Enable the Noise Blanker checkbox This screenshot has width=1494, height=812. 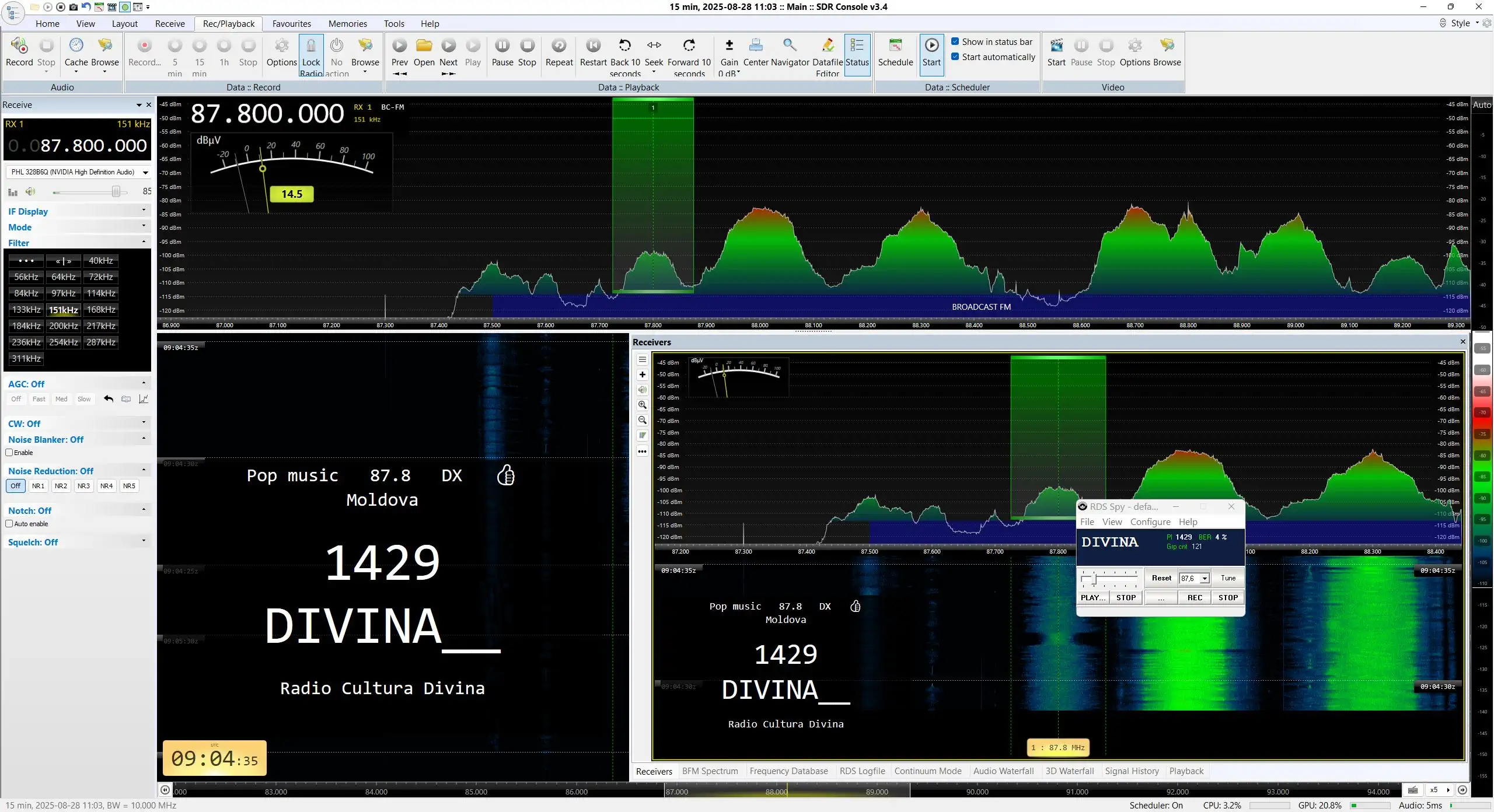(9, 453)
